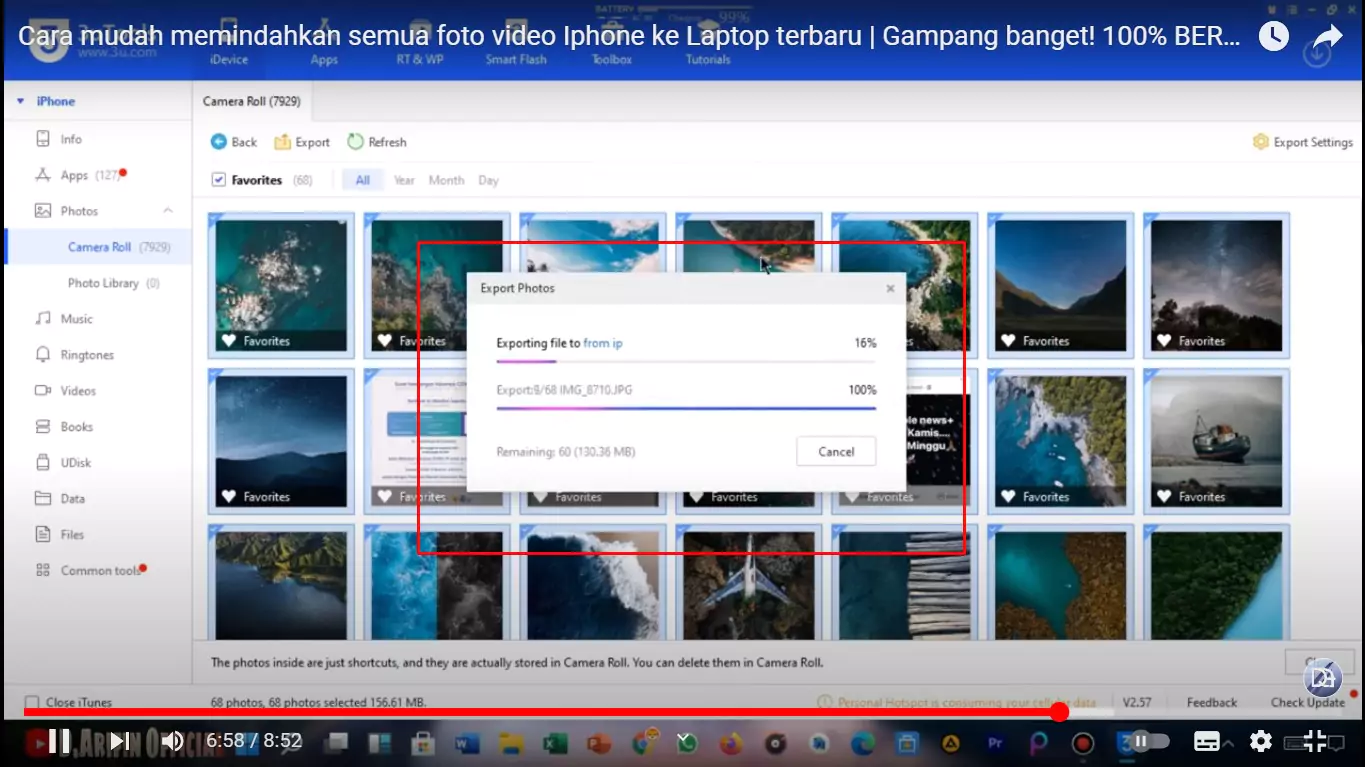Select Camera Roll (7929) in sidebar

tap(98, 247)
